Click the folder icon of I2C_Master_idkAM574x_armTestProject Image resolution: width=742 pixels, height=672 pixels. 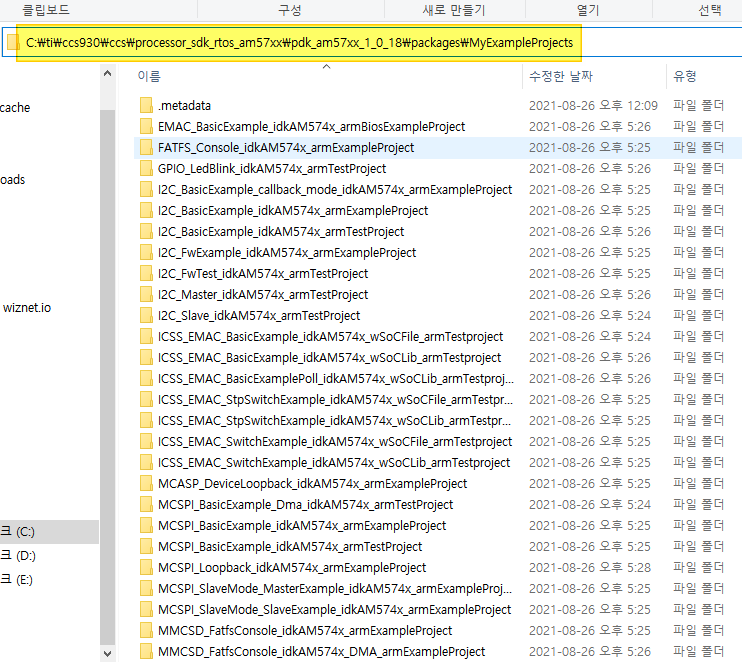[146, 294]
